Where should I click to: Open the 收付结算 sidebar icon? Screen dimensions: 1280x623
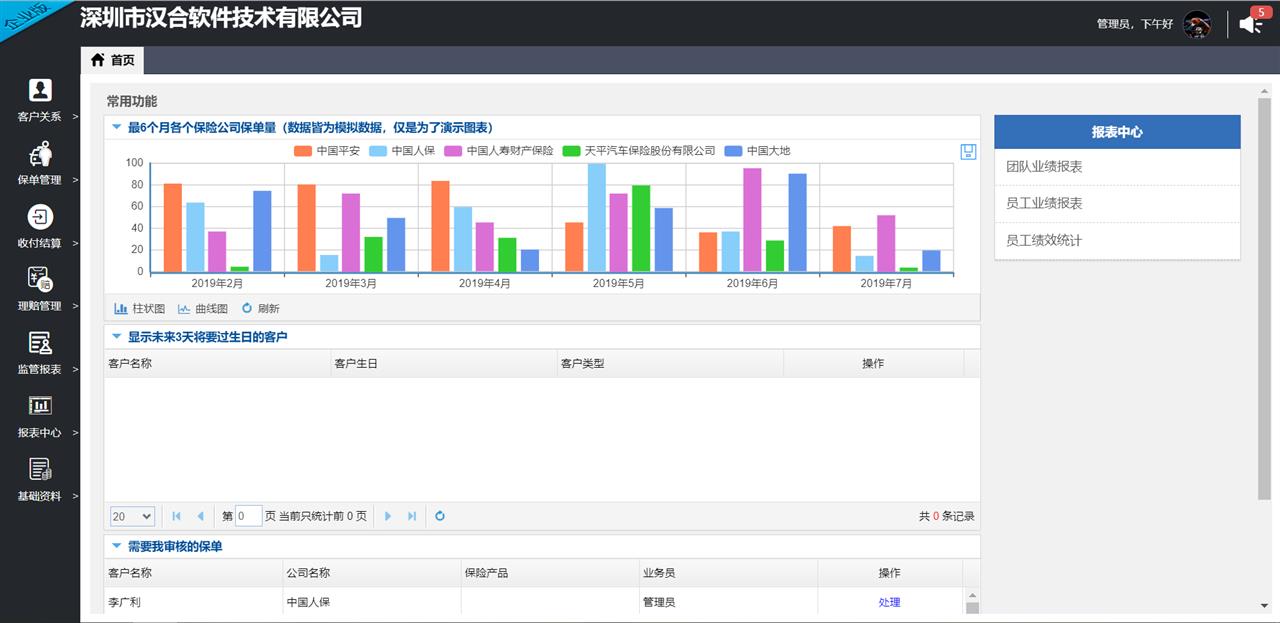coord(40,217)
